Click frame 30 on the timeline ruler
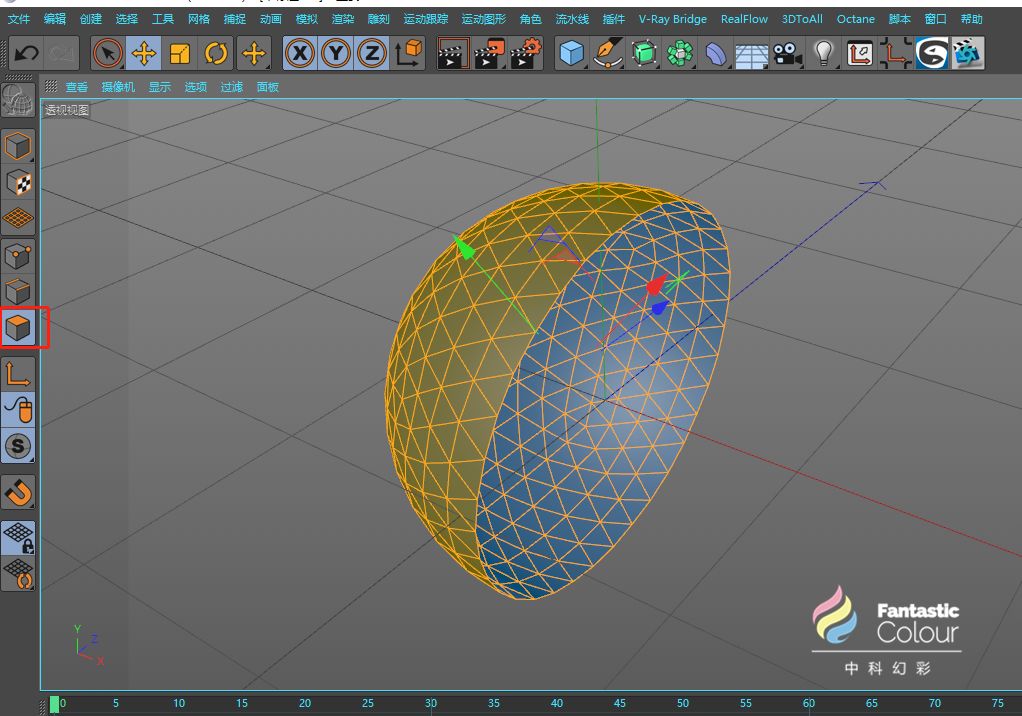 [x=431, y=704]
